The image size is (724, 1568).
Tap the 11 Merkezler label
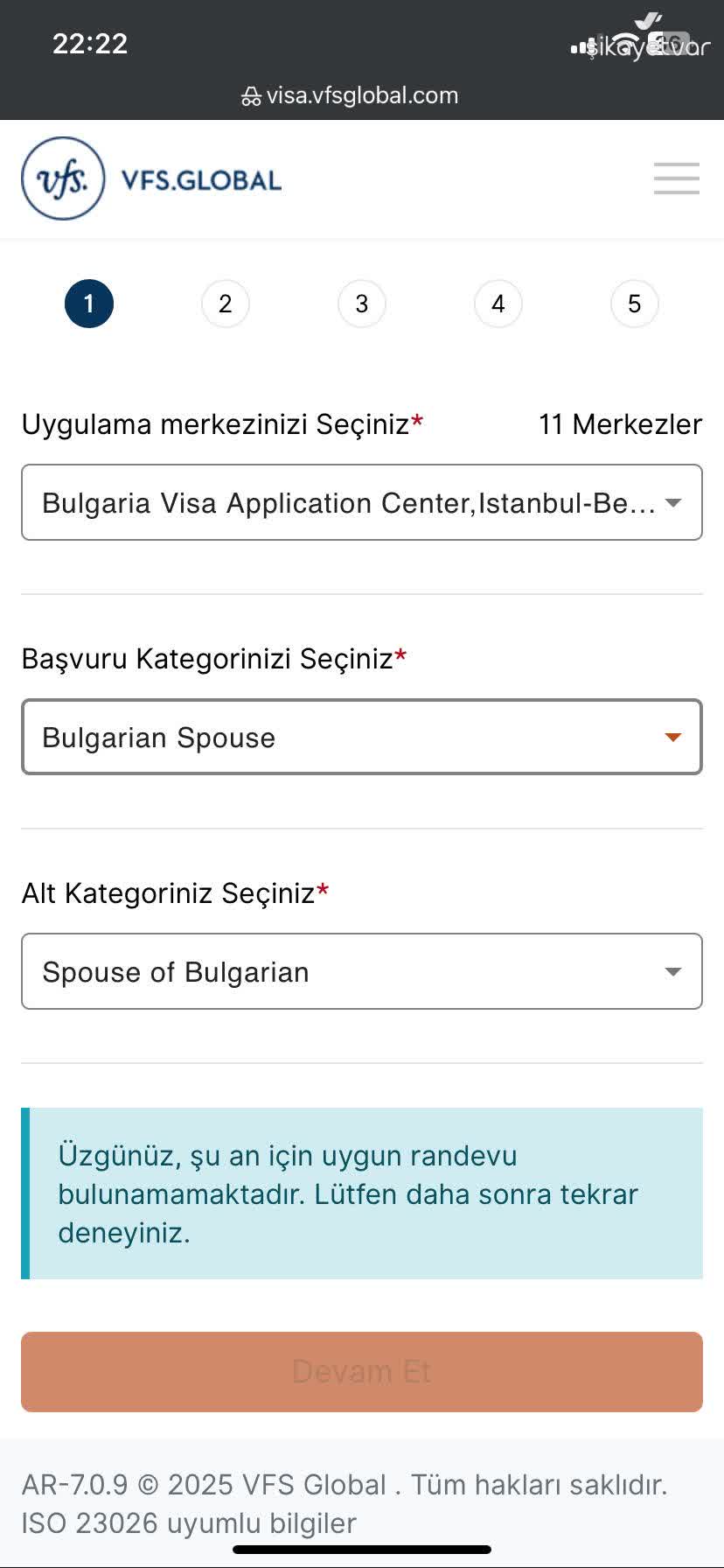[621, 424]
